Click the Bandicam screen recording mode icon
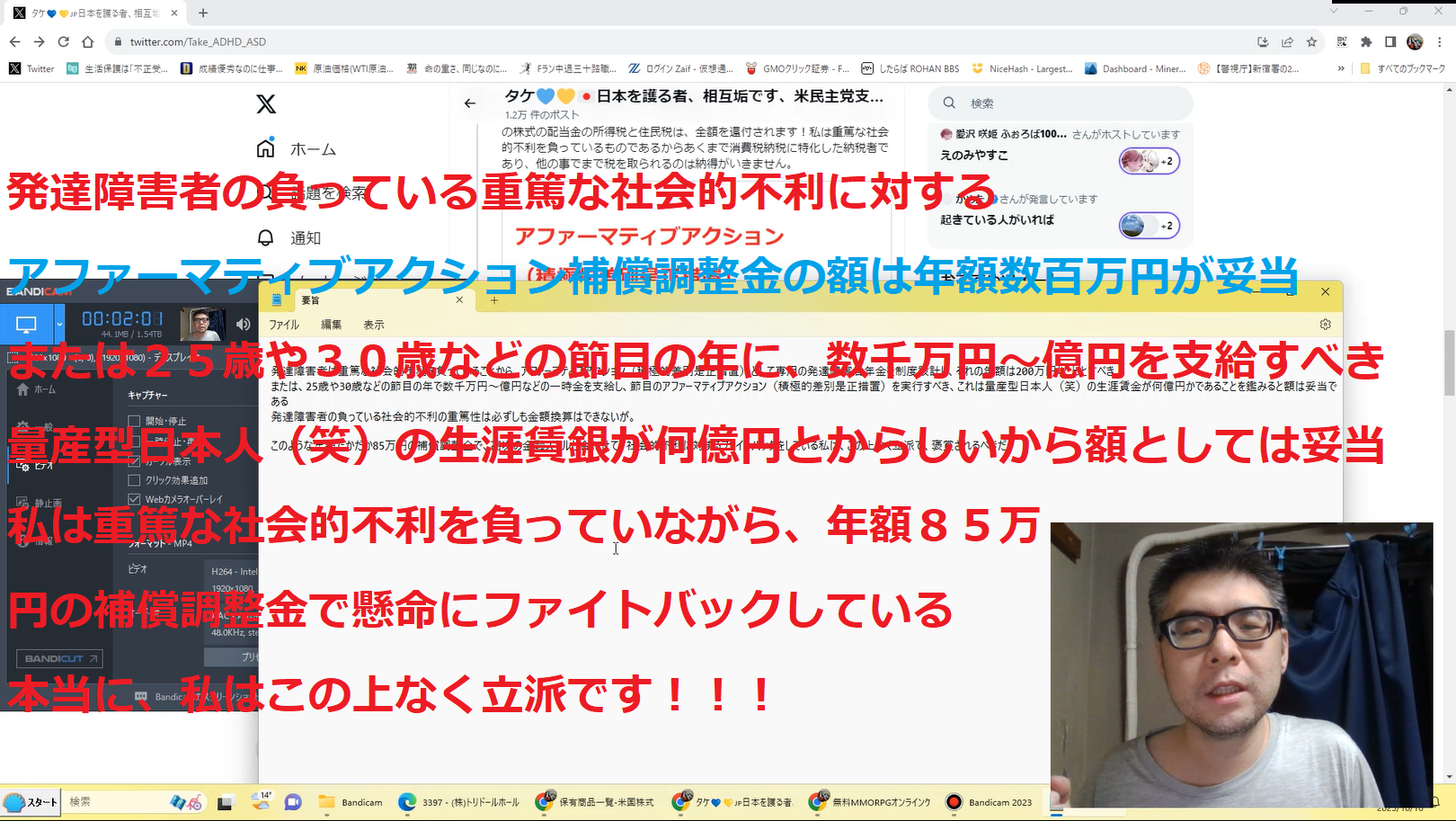 26,324
